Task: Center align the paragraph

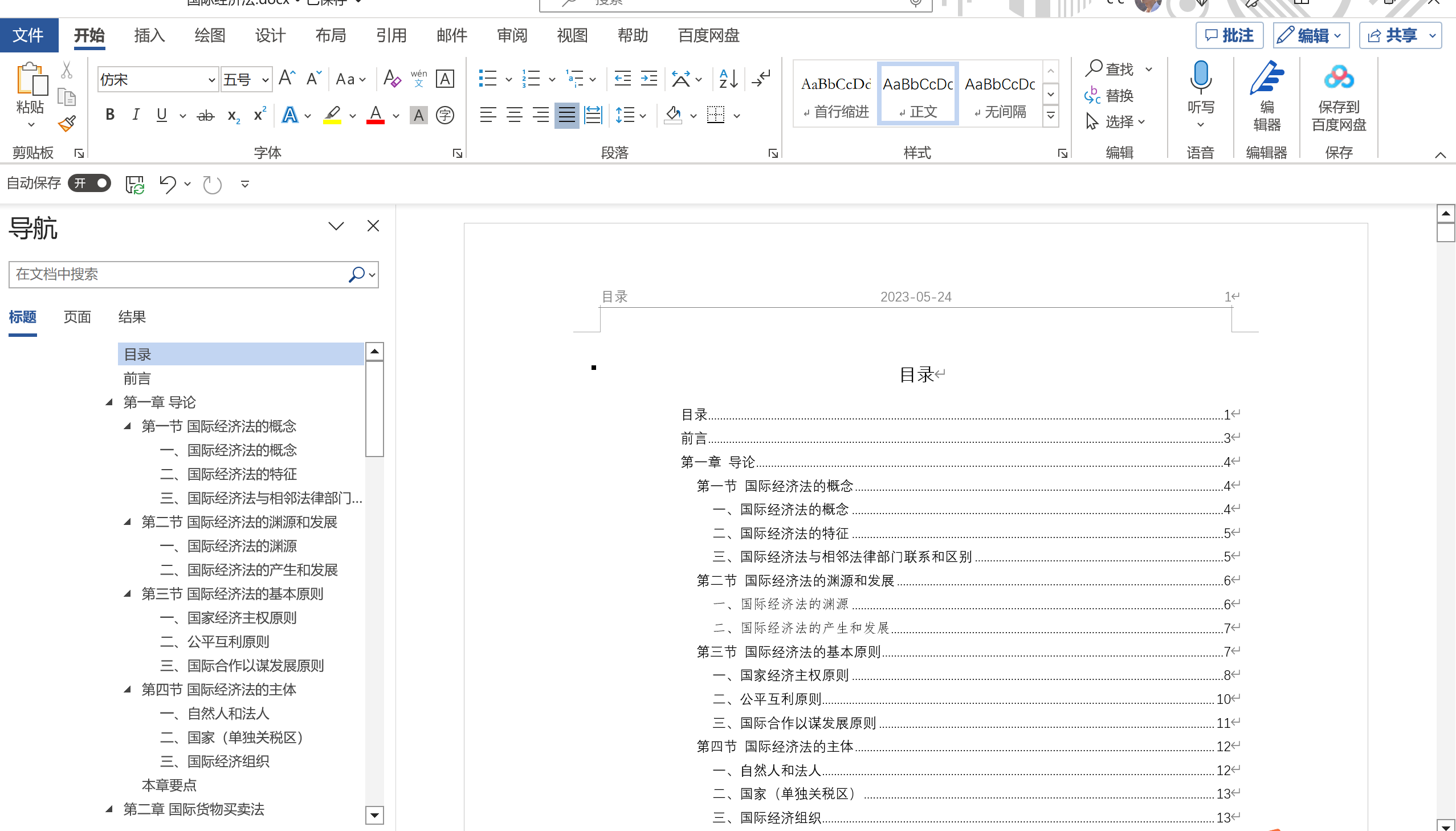Action: [515, 115]
